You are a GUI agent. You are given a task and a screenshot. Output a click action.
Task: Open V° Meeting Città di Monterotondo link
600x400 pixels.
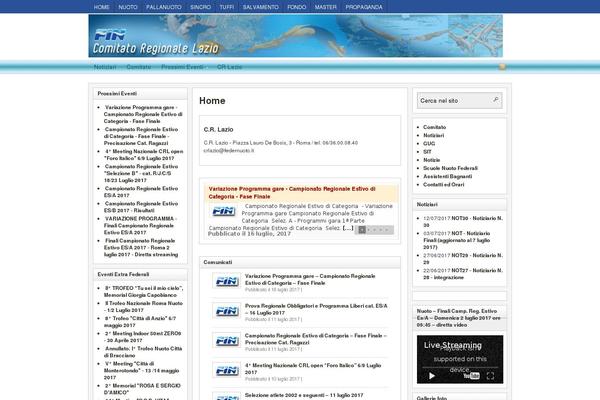pos(142,370)
